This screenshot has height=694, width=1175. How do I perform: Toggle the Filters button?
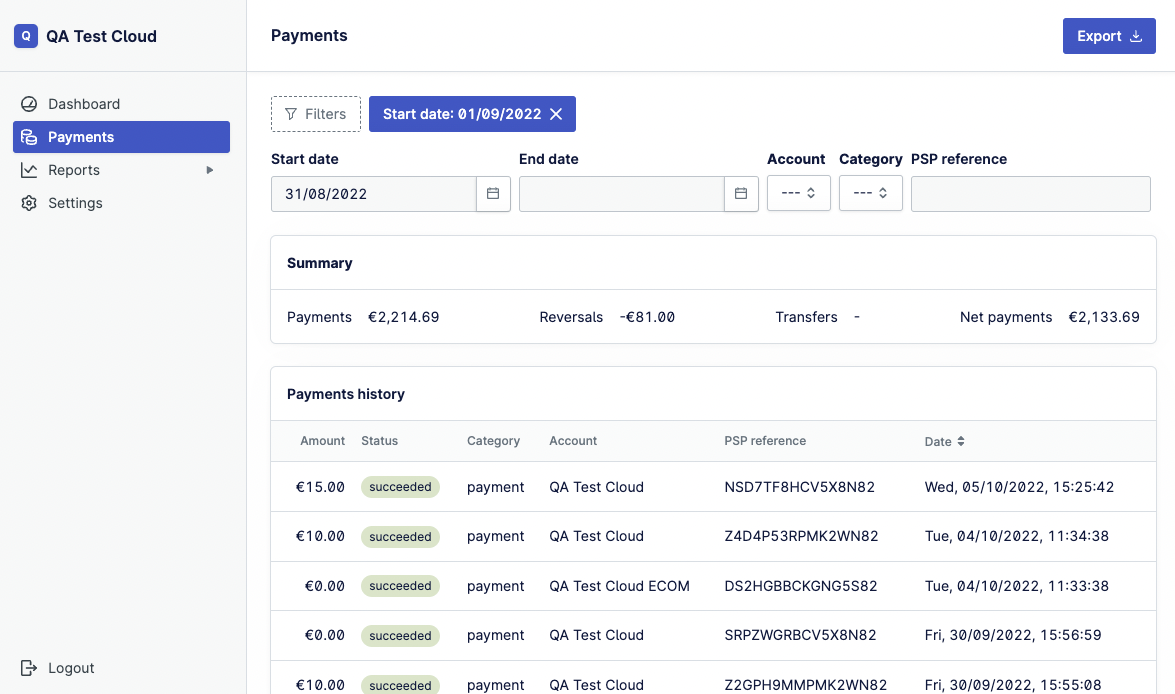tap(315, 114)
